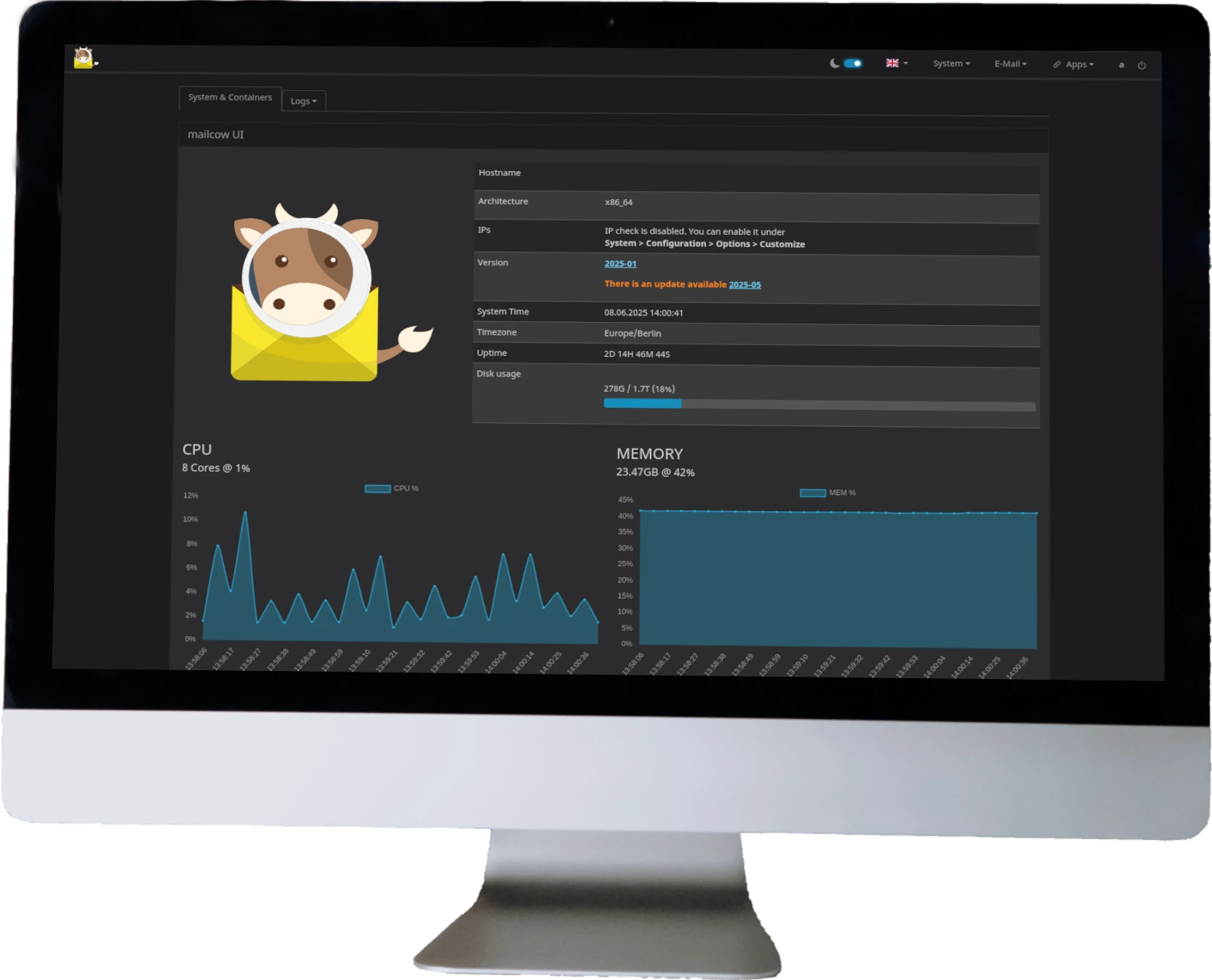Click the CPU usage chart area

tap(400, 574)
